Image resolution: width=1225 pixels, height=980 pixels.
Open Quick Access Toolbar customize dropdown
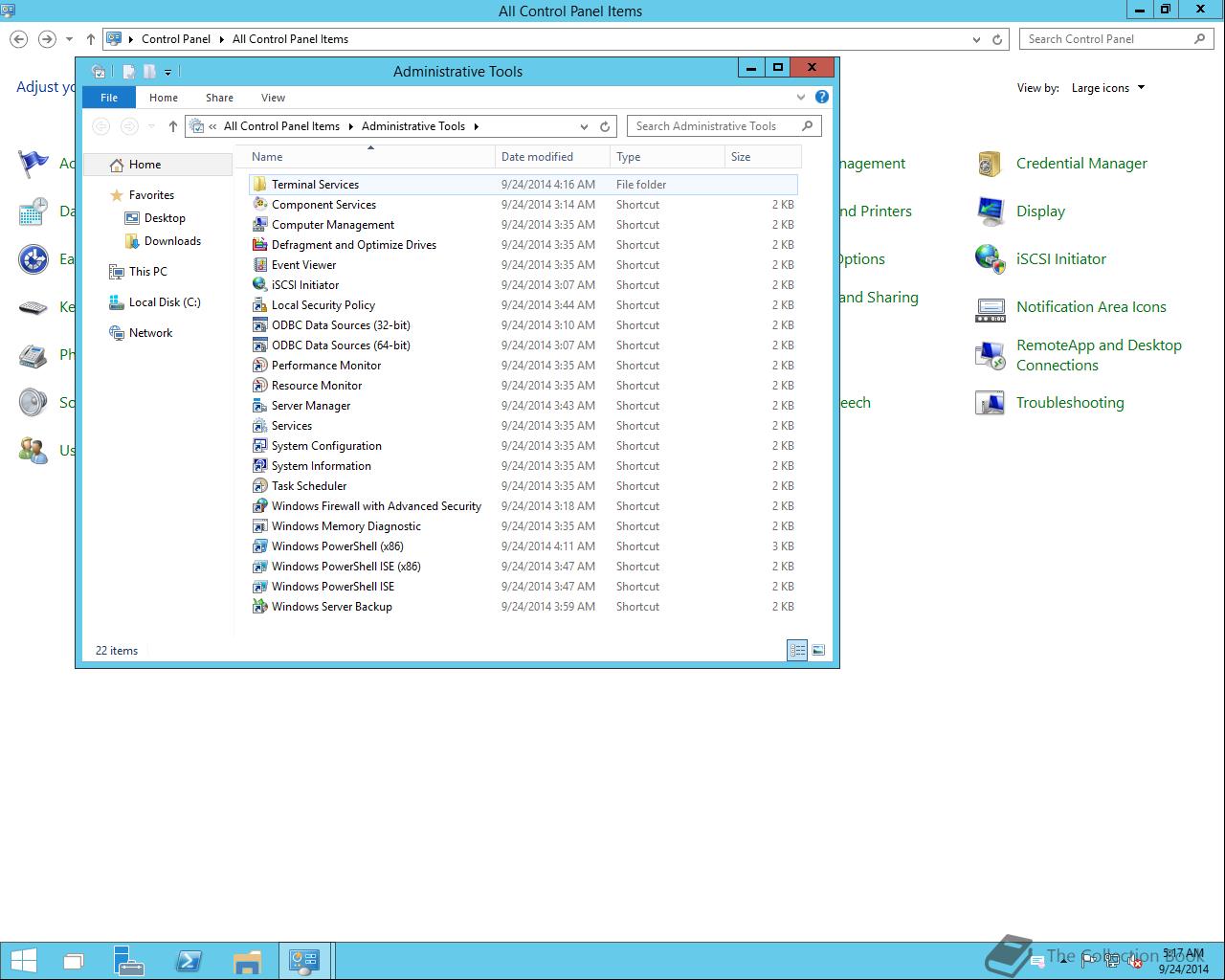click(x=167, y=72)
